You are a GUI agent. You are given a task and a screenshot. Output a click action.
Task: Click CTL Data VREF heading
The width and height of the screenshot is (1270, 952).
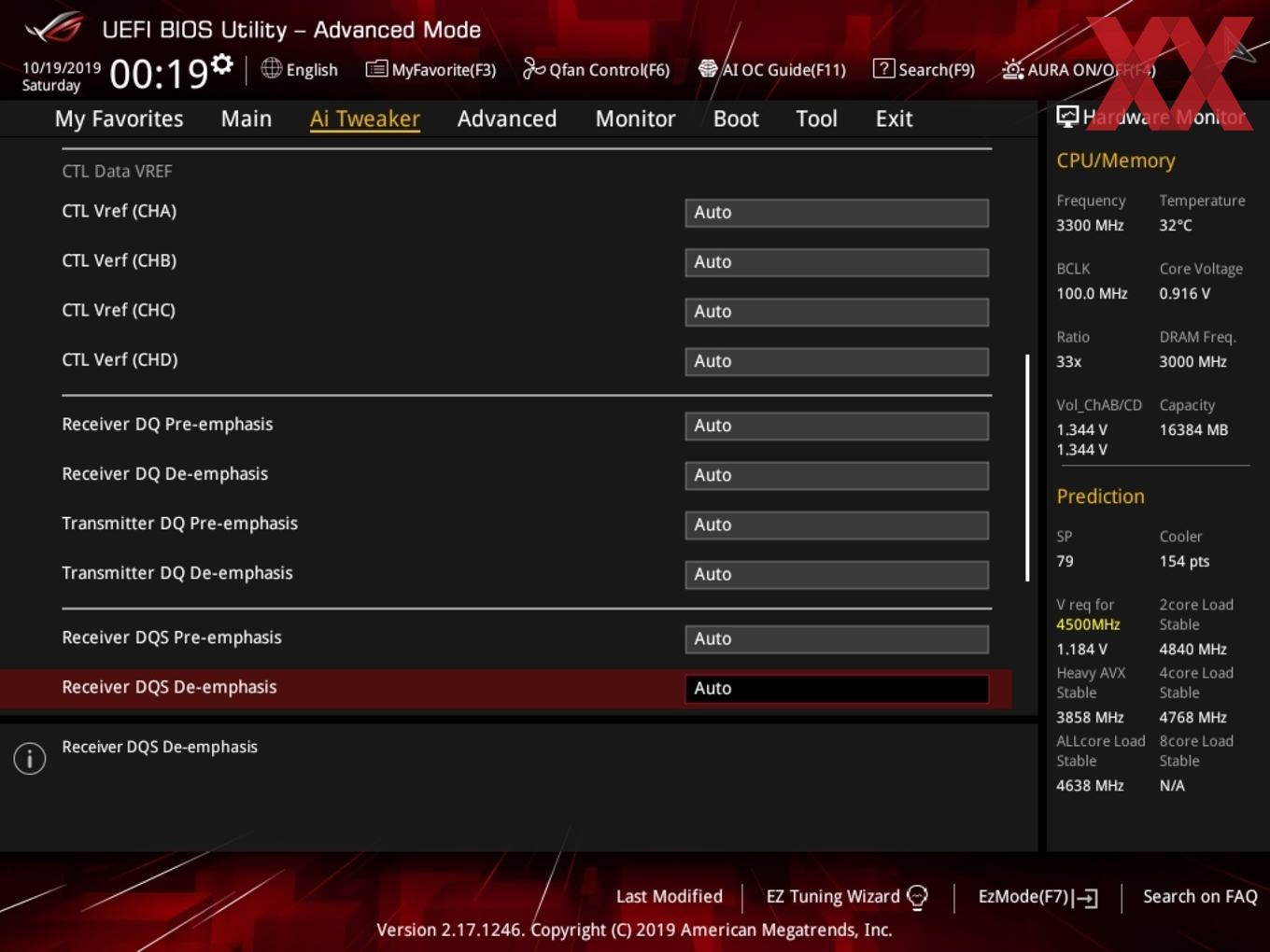[117, 171]
